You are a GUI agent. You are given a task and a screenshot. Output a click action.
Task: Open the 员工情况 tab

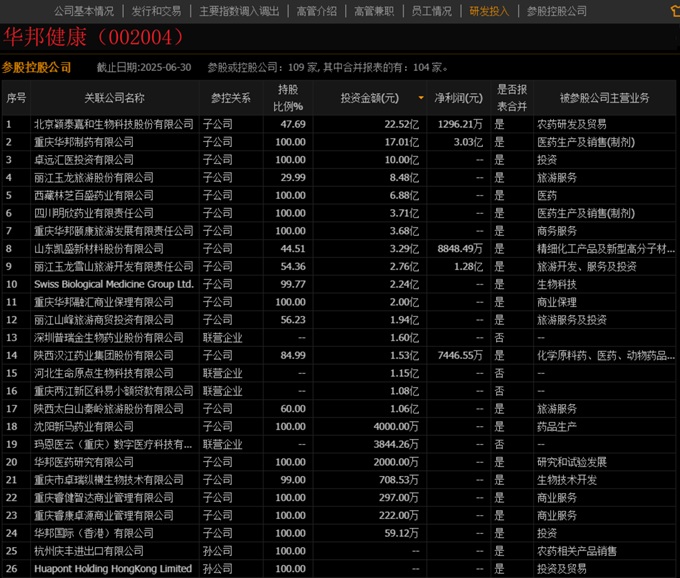(432, 11)
